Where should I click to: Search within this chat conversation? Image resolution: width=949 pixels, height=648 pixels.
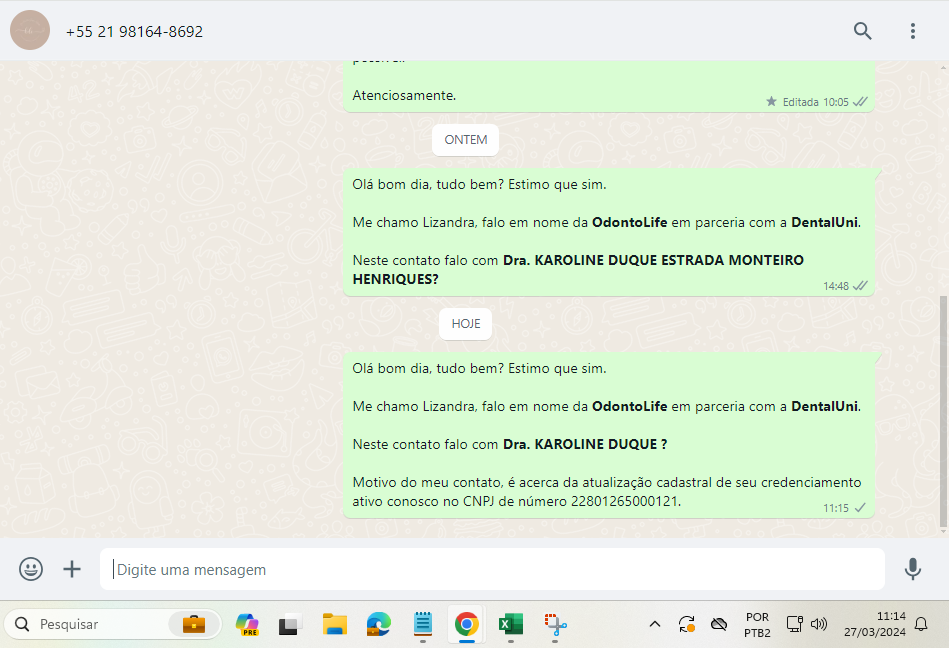click(862, 31)
